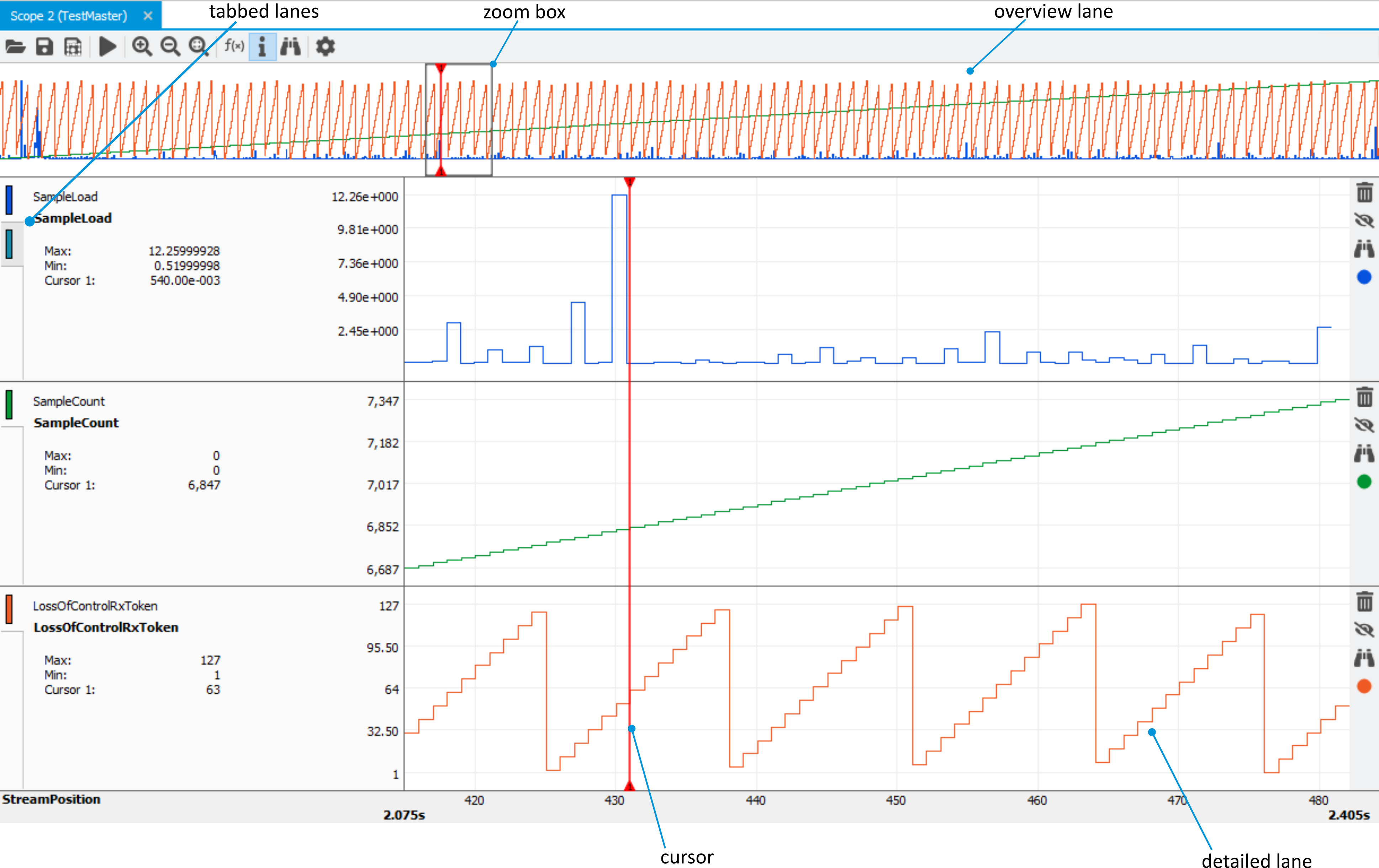Click the LossOfControlRxToken Max value 127

[x=210, y=660]
